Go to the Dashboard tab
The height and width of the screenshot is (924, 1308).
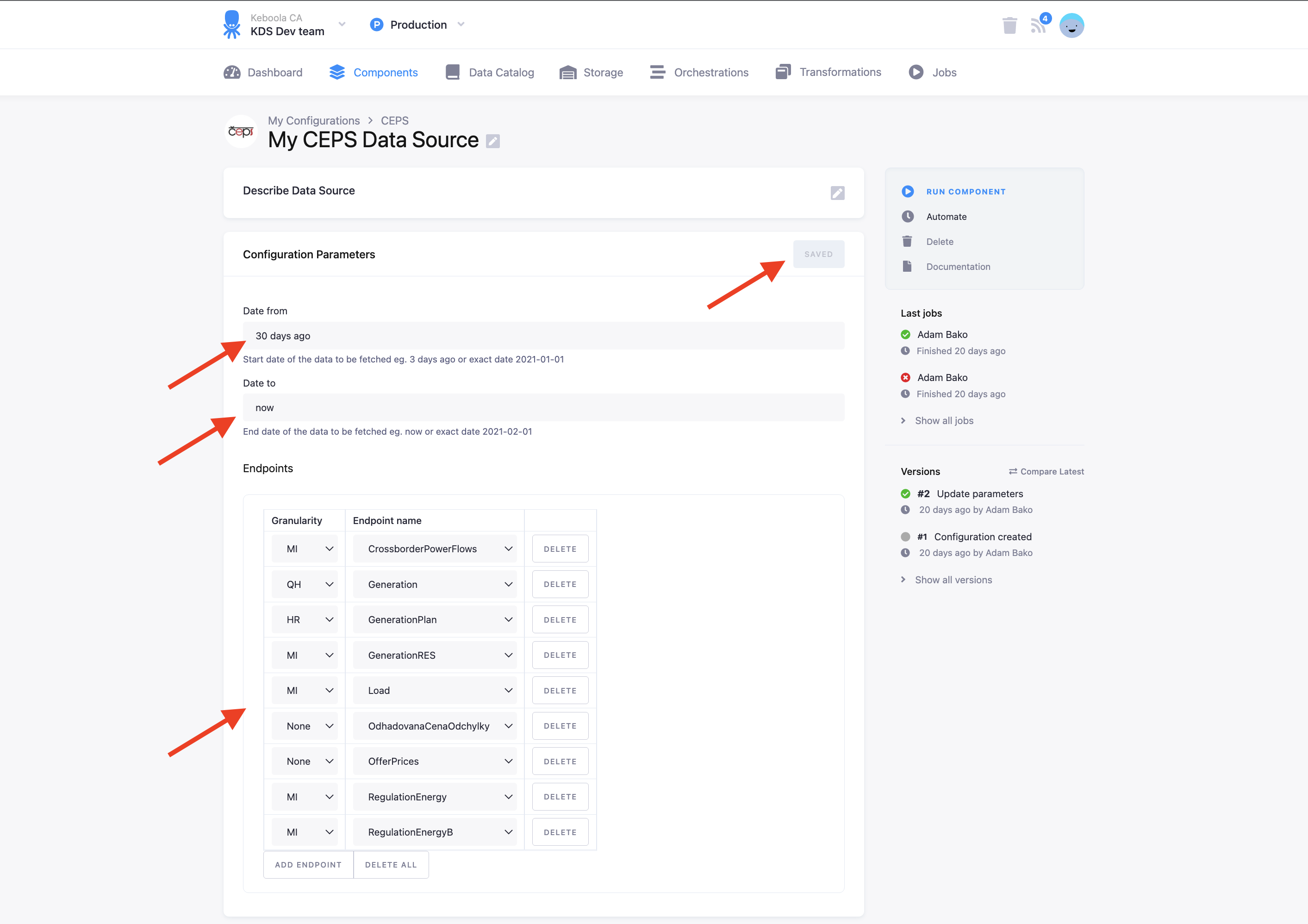(263, 72)
